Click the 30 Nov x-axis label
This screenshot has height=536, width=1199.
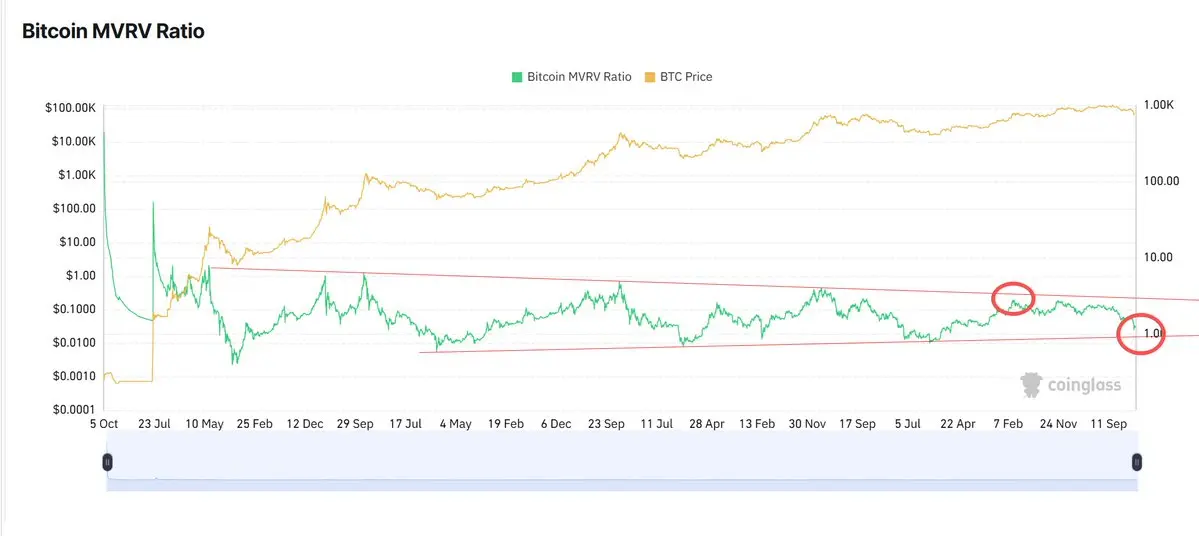[807, 424]
